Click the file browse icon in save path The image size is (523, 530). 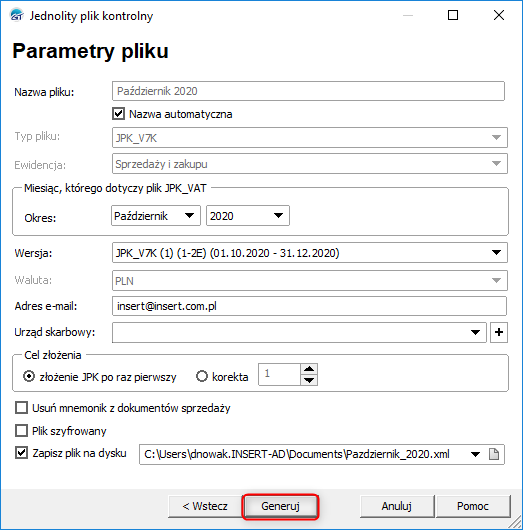tap(494, 454)
